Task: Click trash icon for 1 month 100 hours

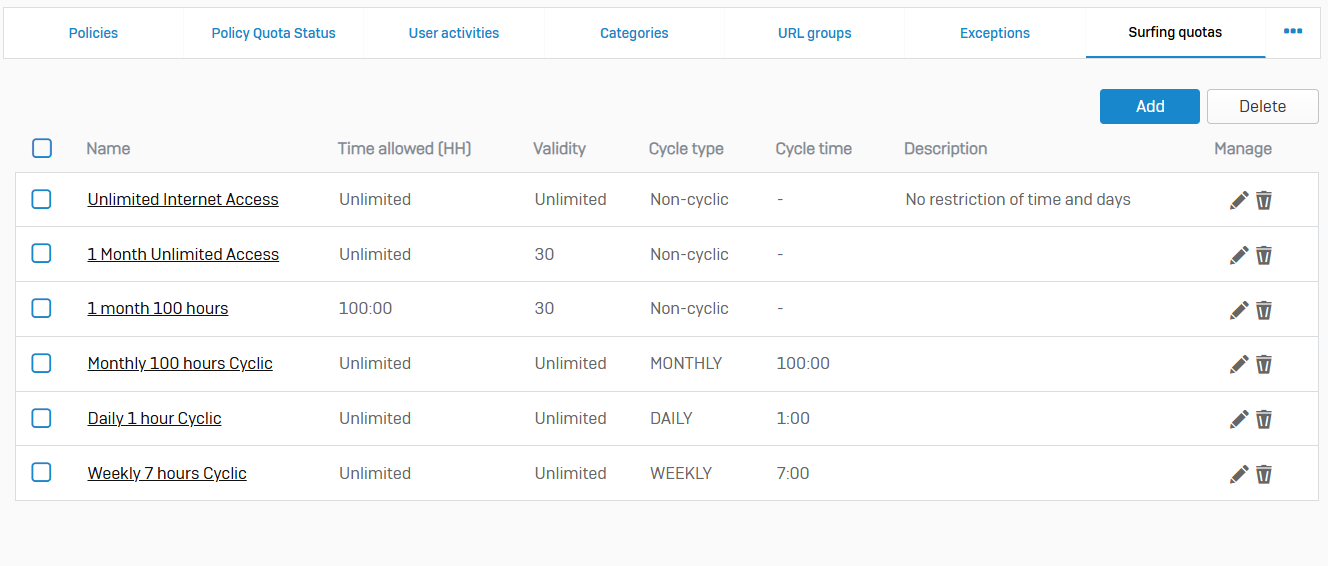Action: [1264, 310]
